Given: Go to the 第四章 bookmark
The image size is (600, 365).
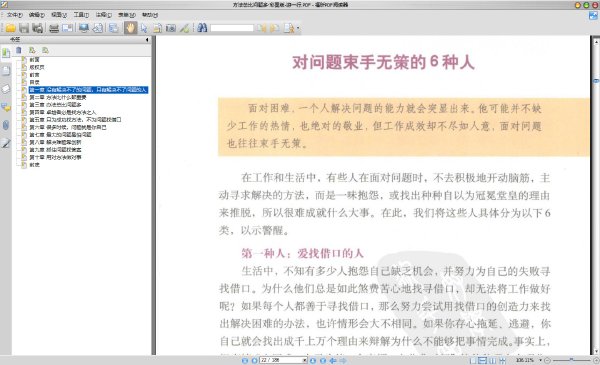Looking at the screenshot, I should [x=62, y=112].
